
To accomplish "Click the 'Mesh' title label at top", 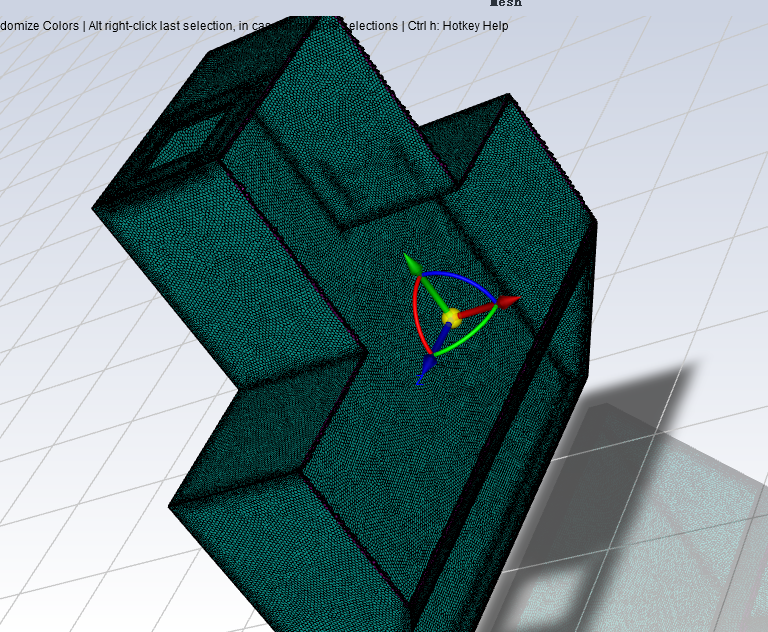I will point(505,4).
